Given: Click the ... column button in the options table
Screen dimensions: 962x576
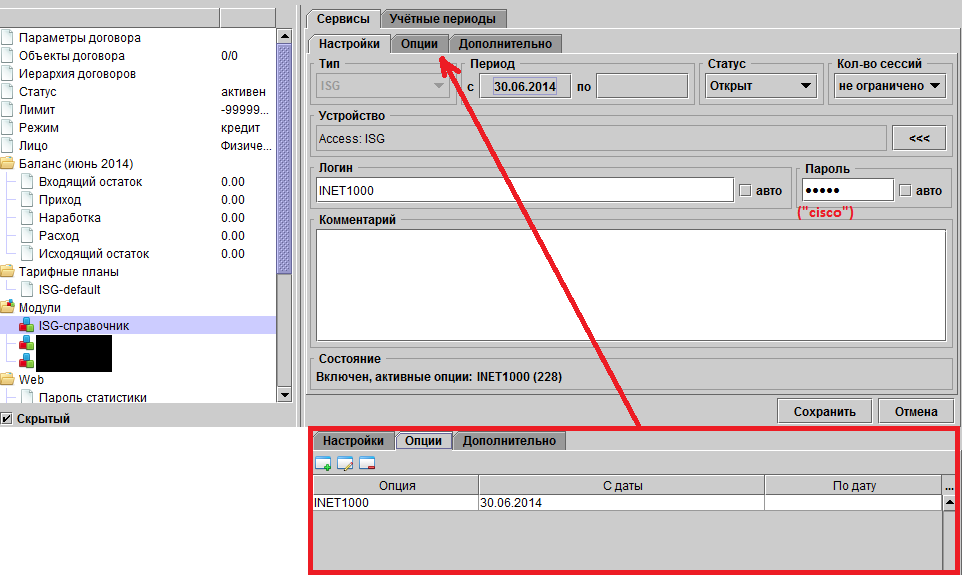Looking at the screenshot, I should pos(949,485).
